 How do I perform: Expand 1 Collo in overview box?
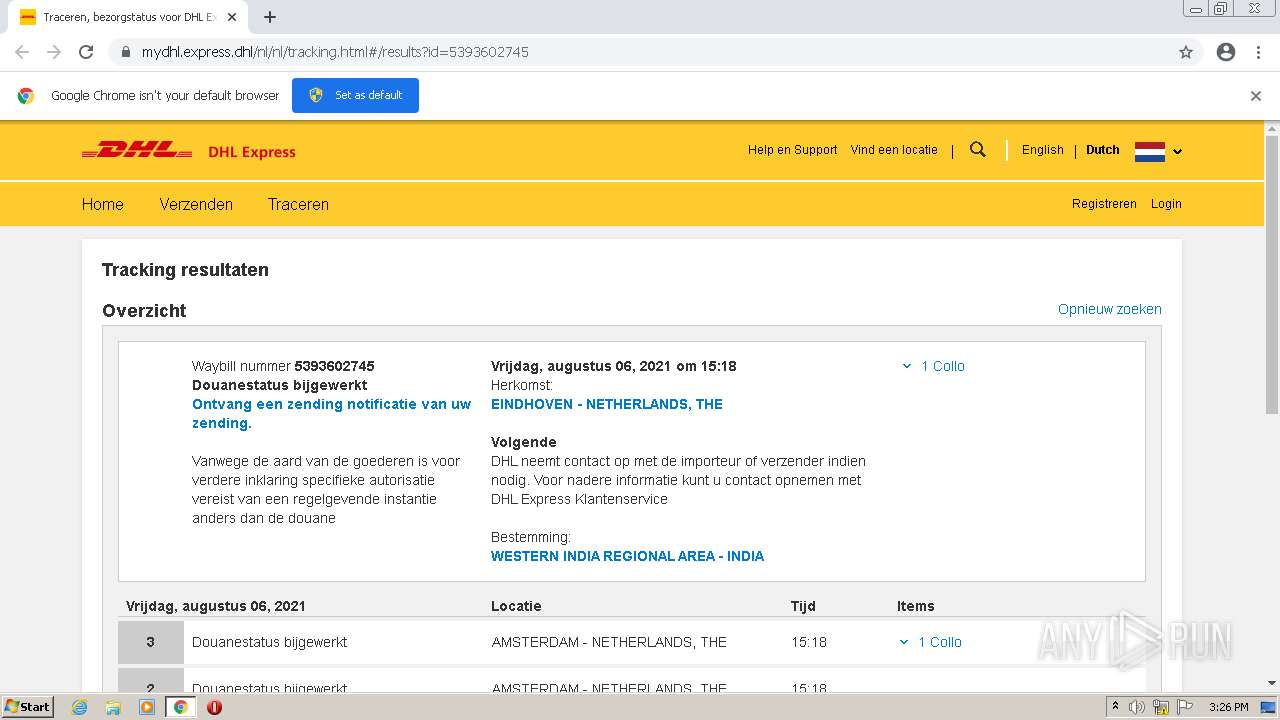click(933, 366)
